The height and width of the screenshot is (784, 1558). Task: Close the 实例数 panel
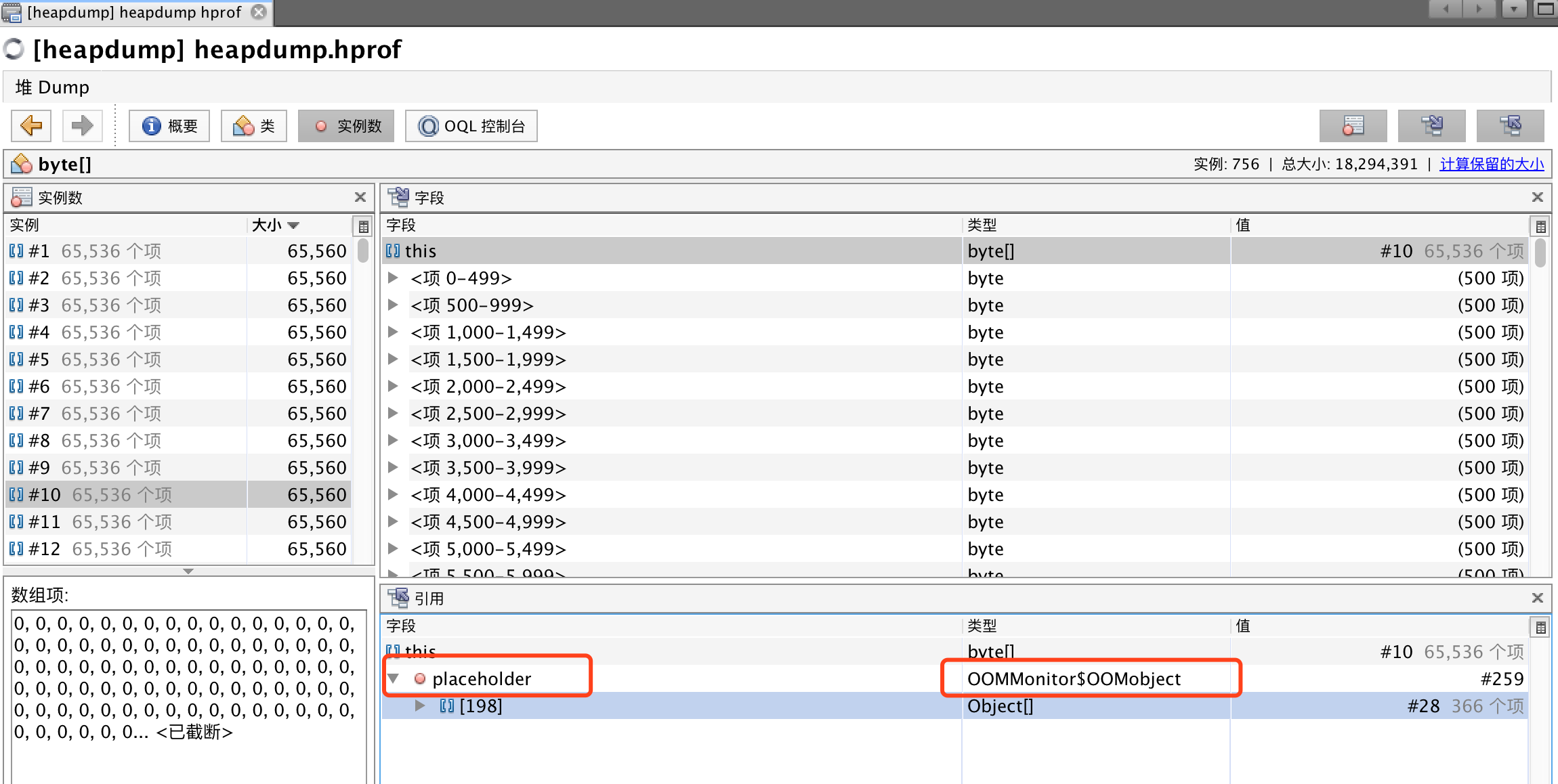pos(360,197)
